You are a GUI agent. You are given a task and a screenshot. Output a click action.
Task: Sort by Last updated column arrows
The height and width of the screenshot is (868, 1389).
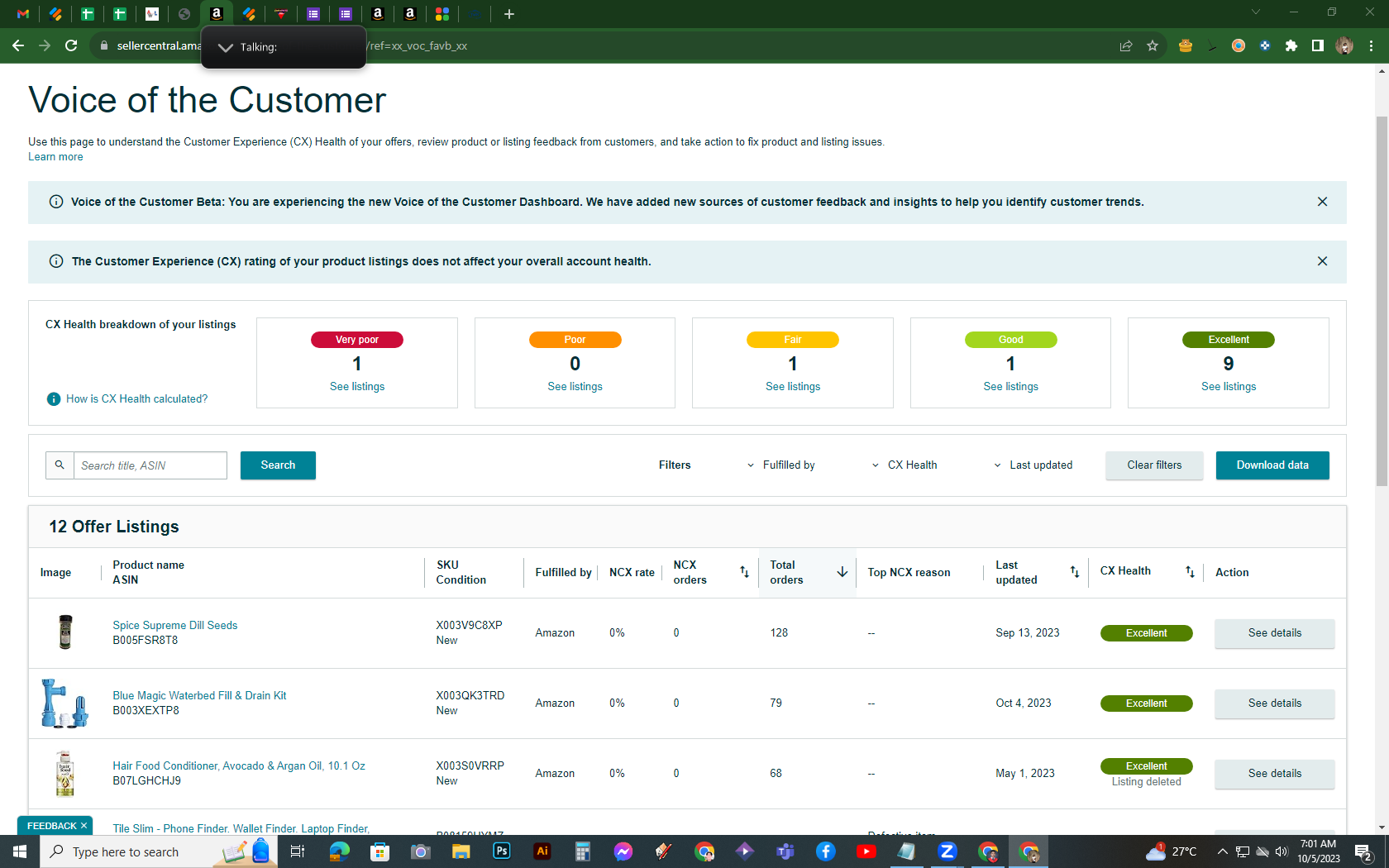tap(1074, 572)
